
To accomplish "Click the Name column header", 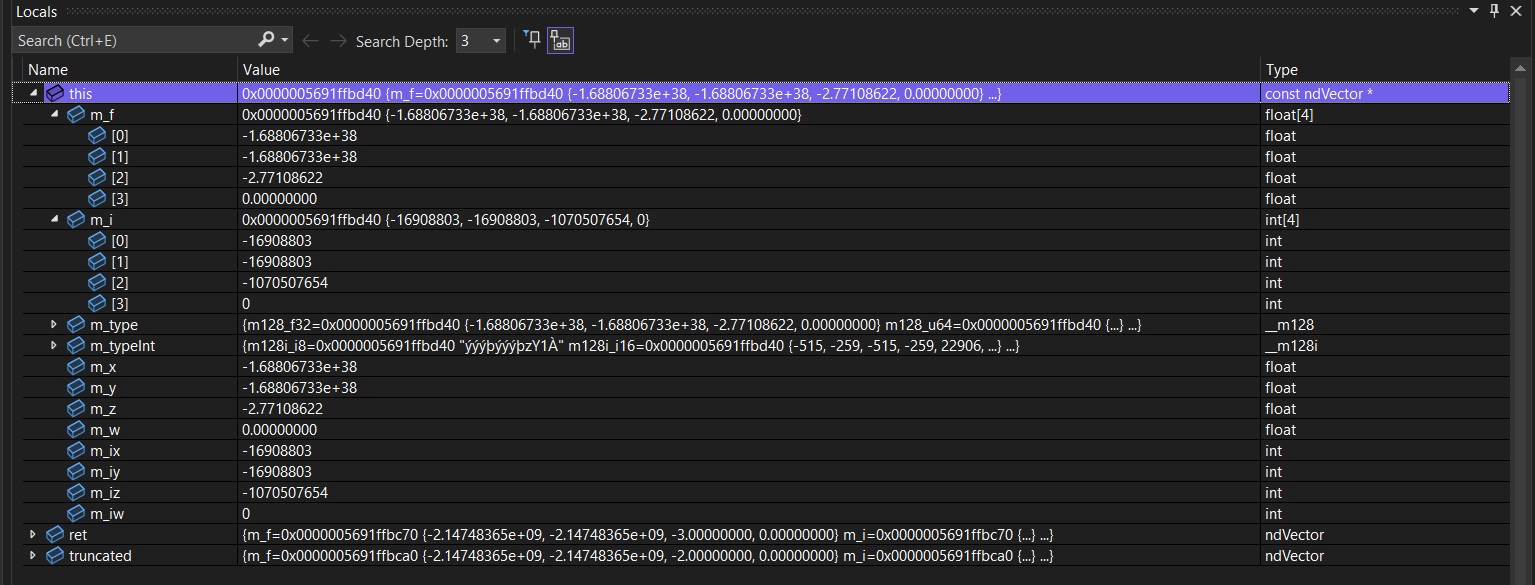I will 48,70.
